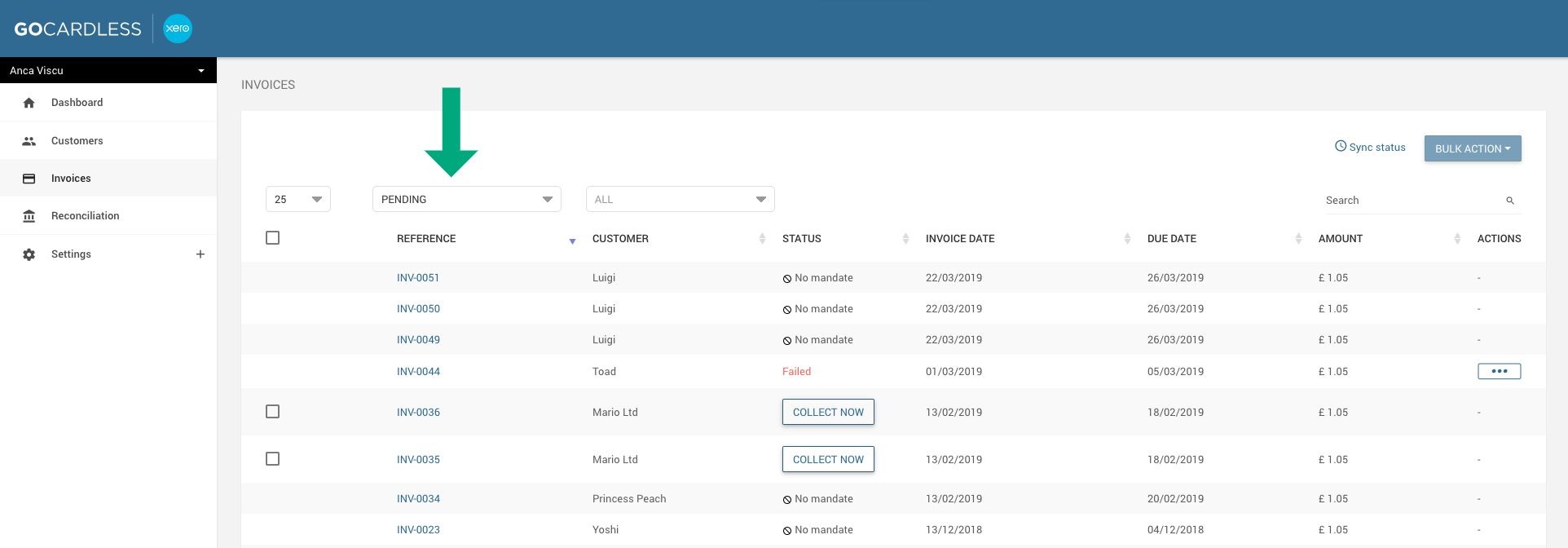Click the search magnifier icon
Viewport: 1568px width, 548px height.
[x=1510, y=201]
